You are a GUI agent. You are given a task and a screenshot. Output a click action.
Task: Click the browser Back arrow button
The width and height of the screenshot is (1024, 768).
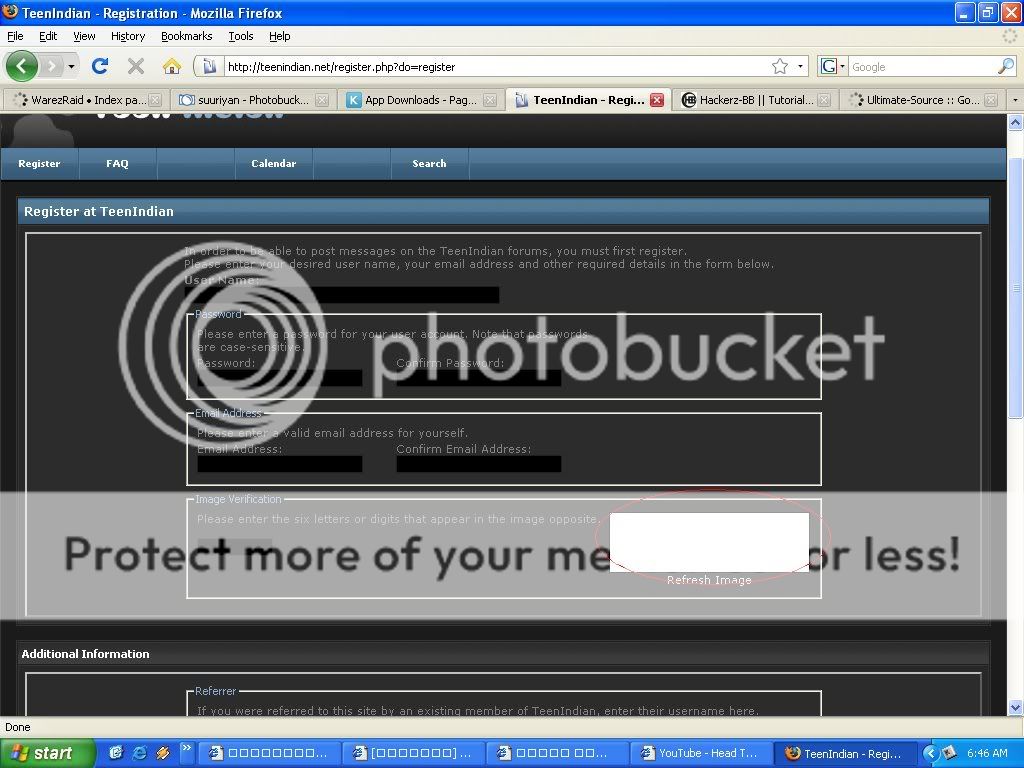point(22,67)
